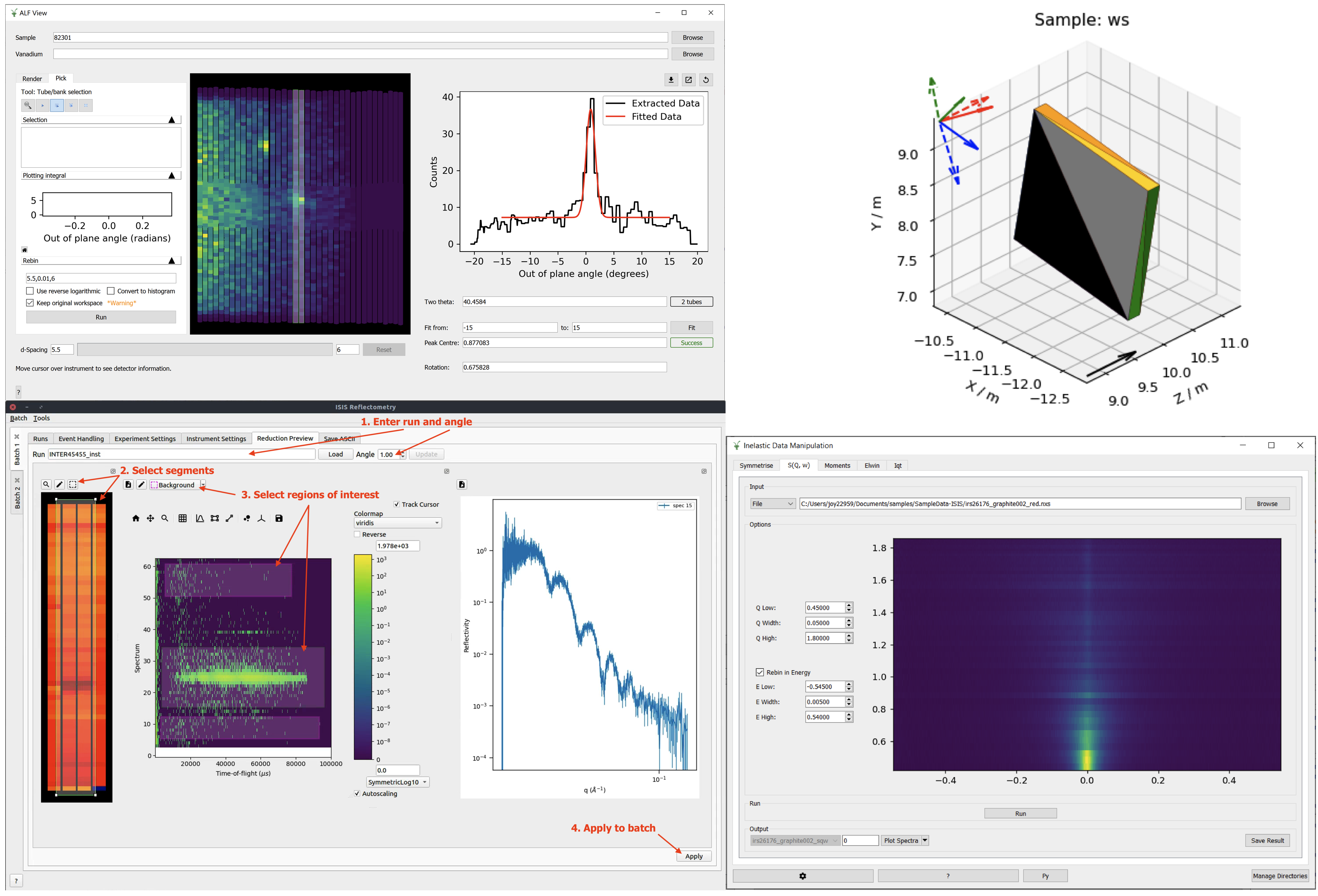Click the reset arrow icon above ALF plot
This screenshot has height=896, width=1318.
click(x=706, y=80)
